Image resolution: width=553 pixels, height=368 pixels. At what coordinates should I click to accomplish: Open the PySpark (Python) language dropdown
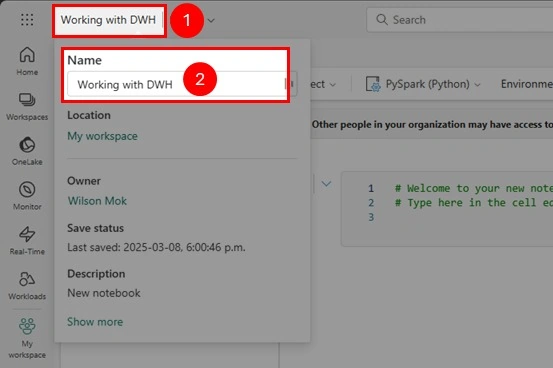point(423,84)
